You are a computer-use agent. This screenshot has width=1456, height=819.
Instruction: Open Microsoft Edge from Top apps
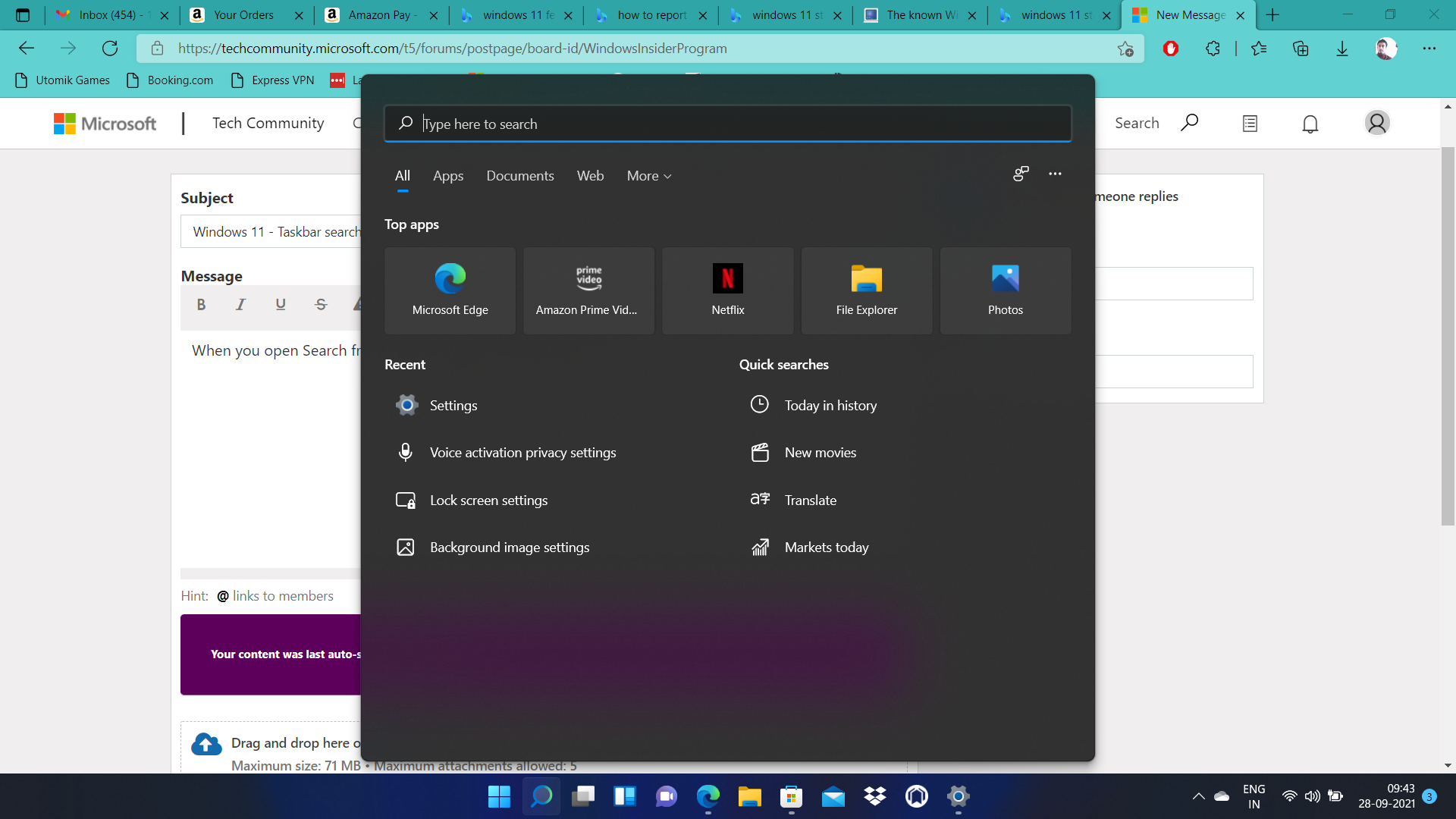450,290
